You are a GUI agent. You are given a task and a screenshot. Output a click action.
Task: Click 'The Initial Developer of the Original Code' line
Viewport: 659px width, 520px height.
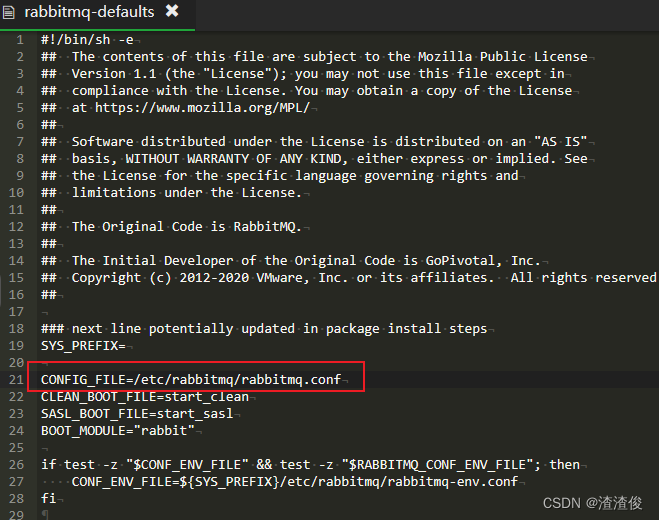pos(290,261)
